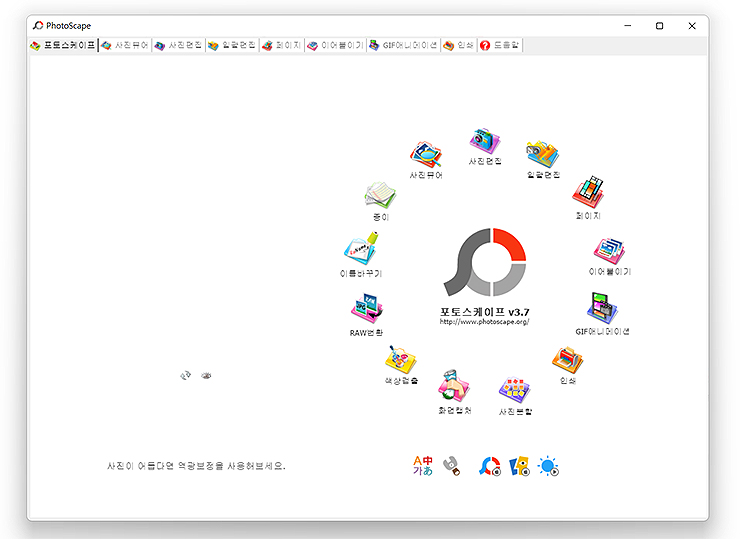Open the wrench settings icon at the bottom
Image resolution: width=740 pixels, height=539 pixels.
pyautogui.click(x=452, y=466)
